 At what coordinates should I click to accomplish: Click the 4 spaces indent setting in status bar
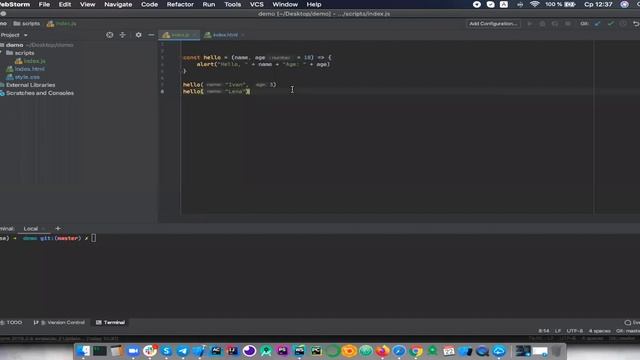(x=600, y=331)
